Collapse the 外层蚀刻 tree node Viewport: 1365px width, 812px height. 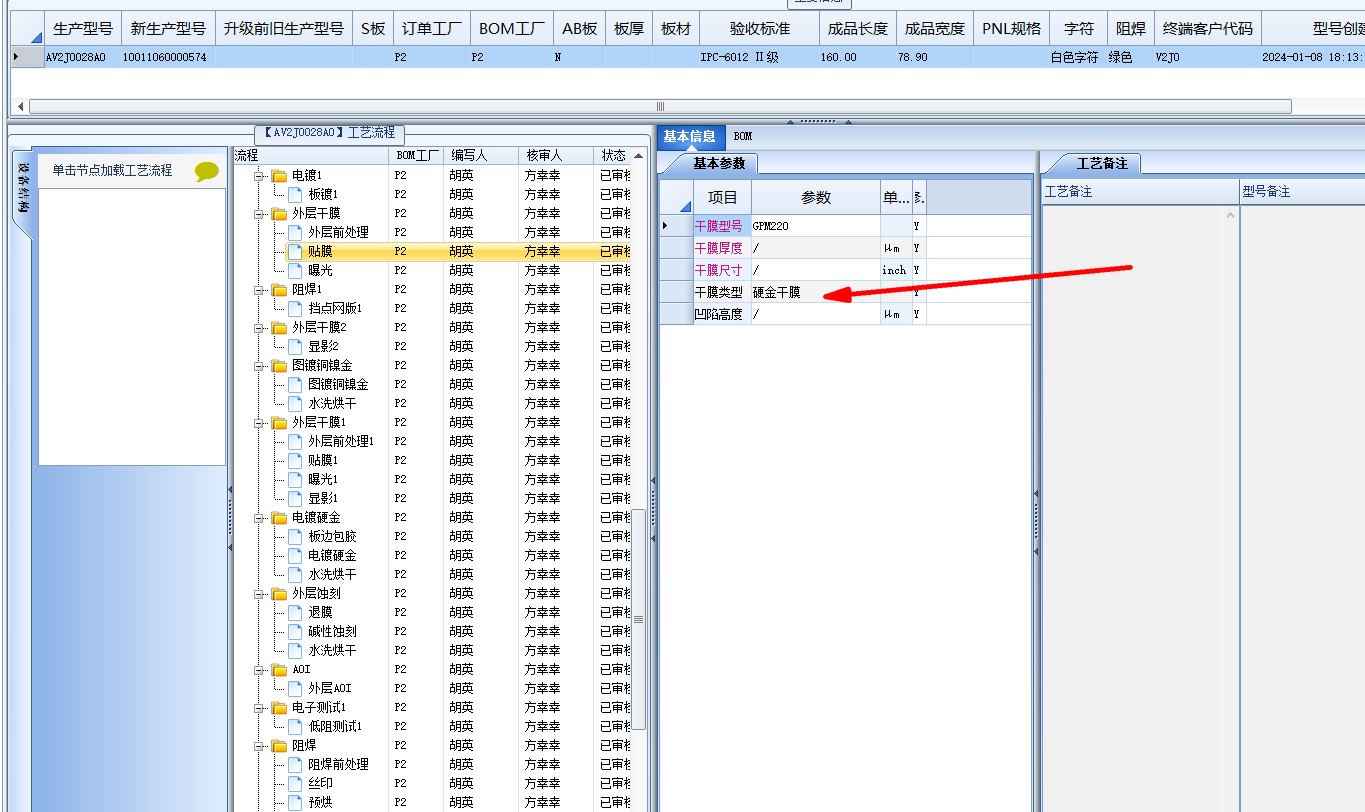point(260,594)
